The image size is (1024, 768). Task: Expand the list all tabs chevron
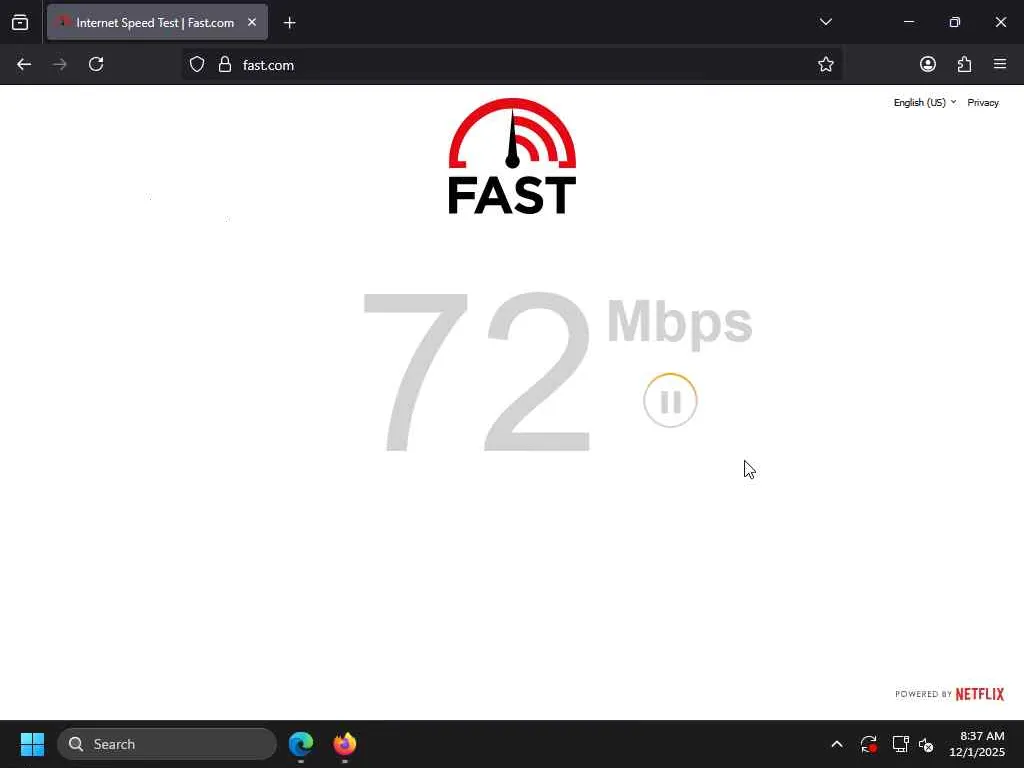(825, 22)
